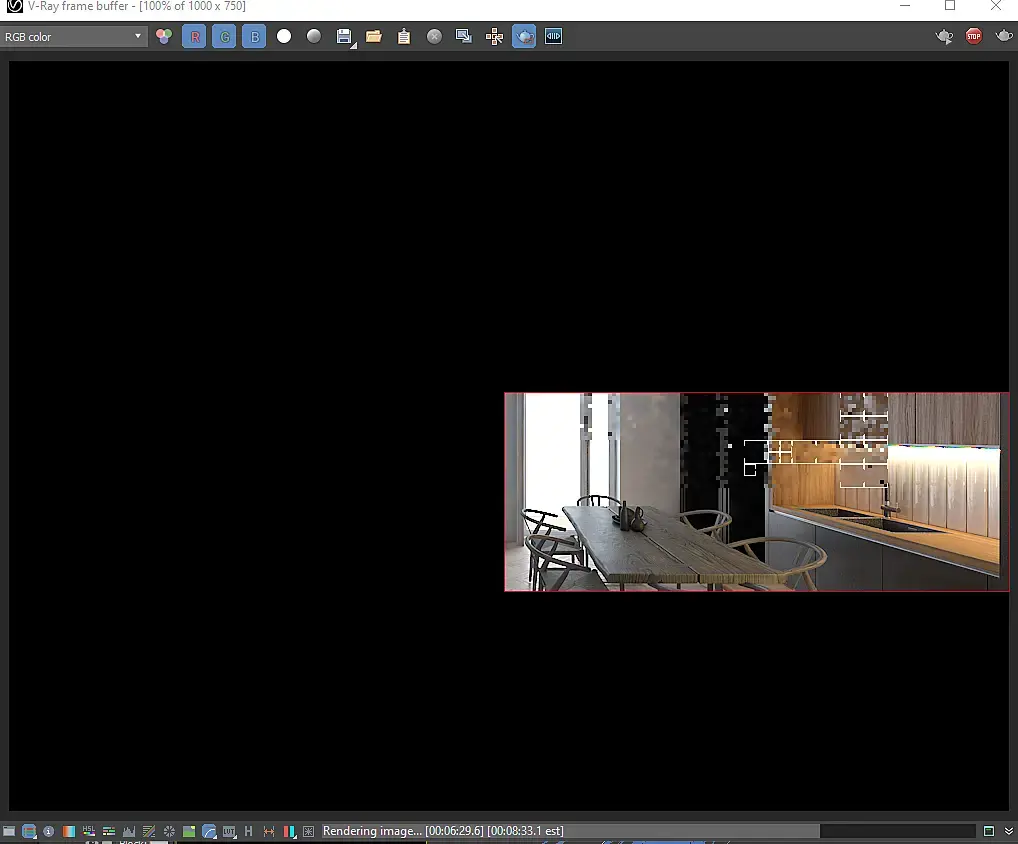Toggle the region render teapot button
1018x844 pixels.
point(524,36)
